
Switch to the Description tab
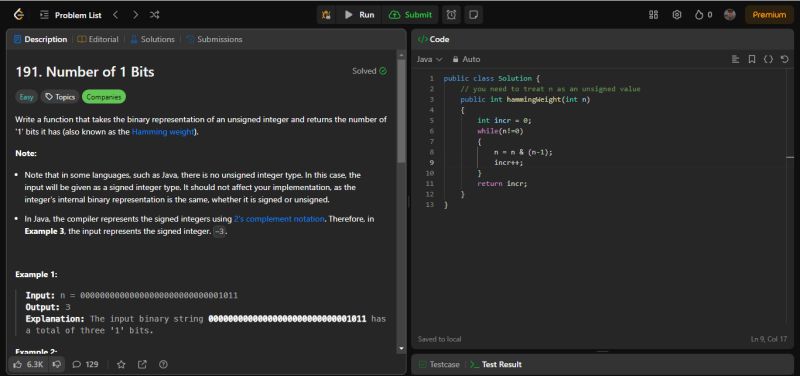tap(40, 39)
